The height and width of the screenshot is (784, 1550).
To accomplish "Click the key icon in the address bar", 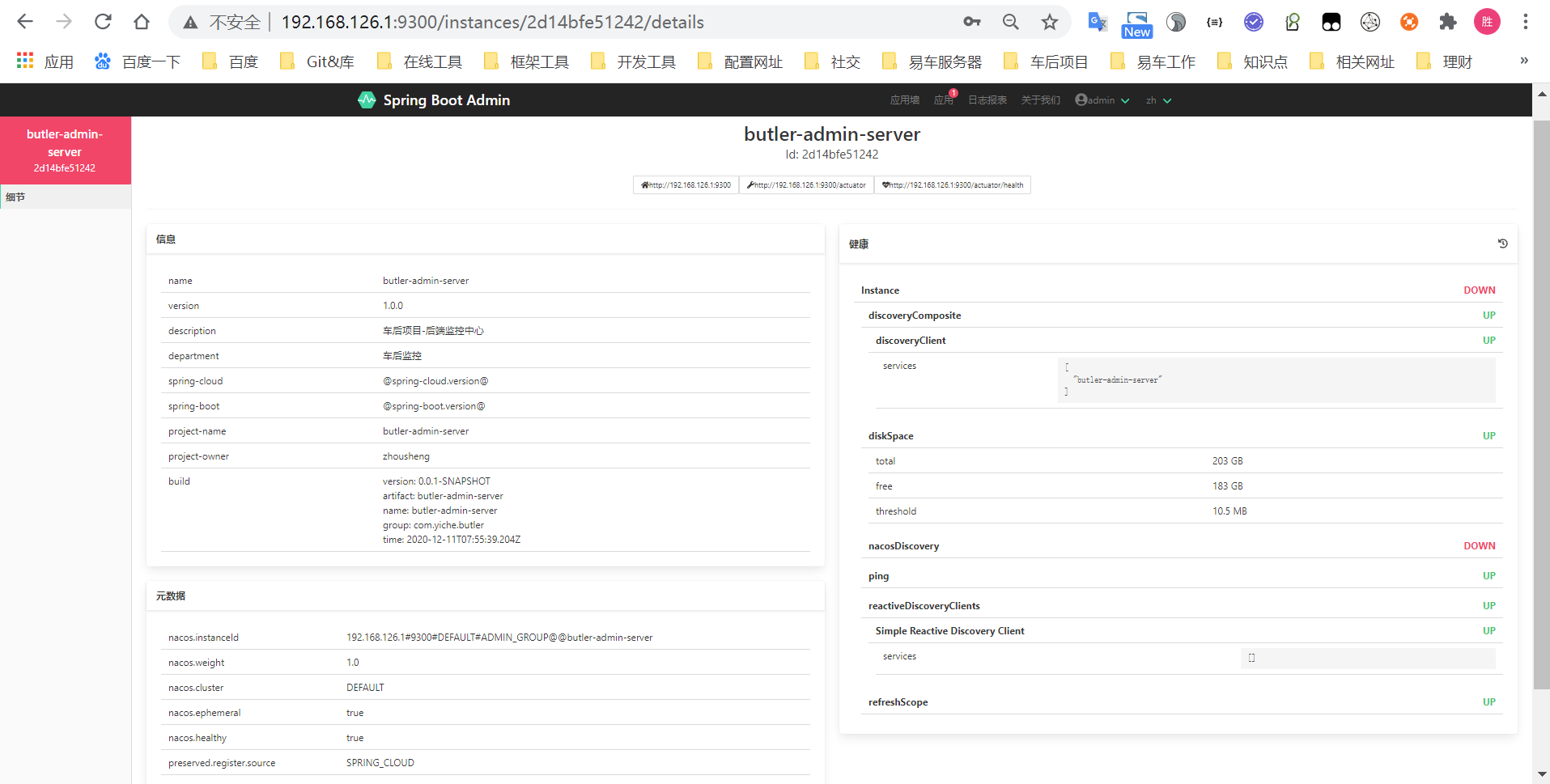I will [x=971, y=22].
